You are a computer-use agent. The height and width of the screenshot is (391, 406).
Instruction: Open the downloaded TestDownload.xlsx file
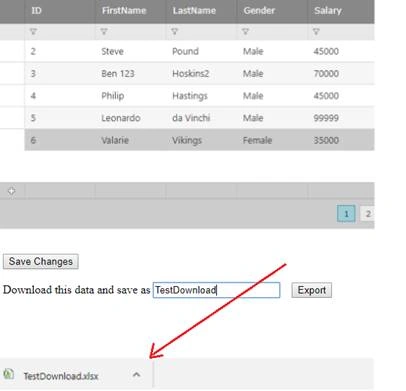pyautogui.click(x=61, y=376)
